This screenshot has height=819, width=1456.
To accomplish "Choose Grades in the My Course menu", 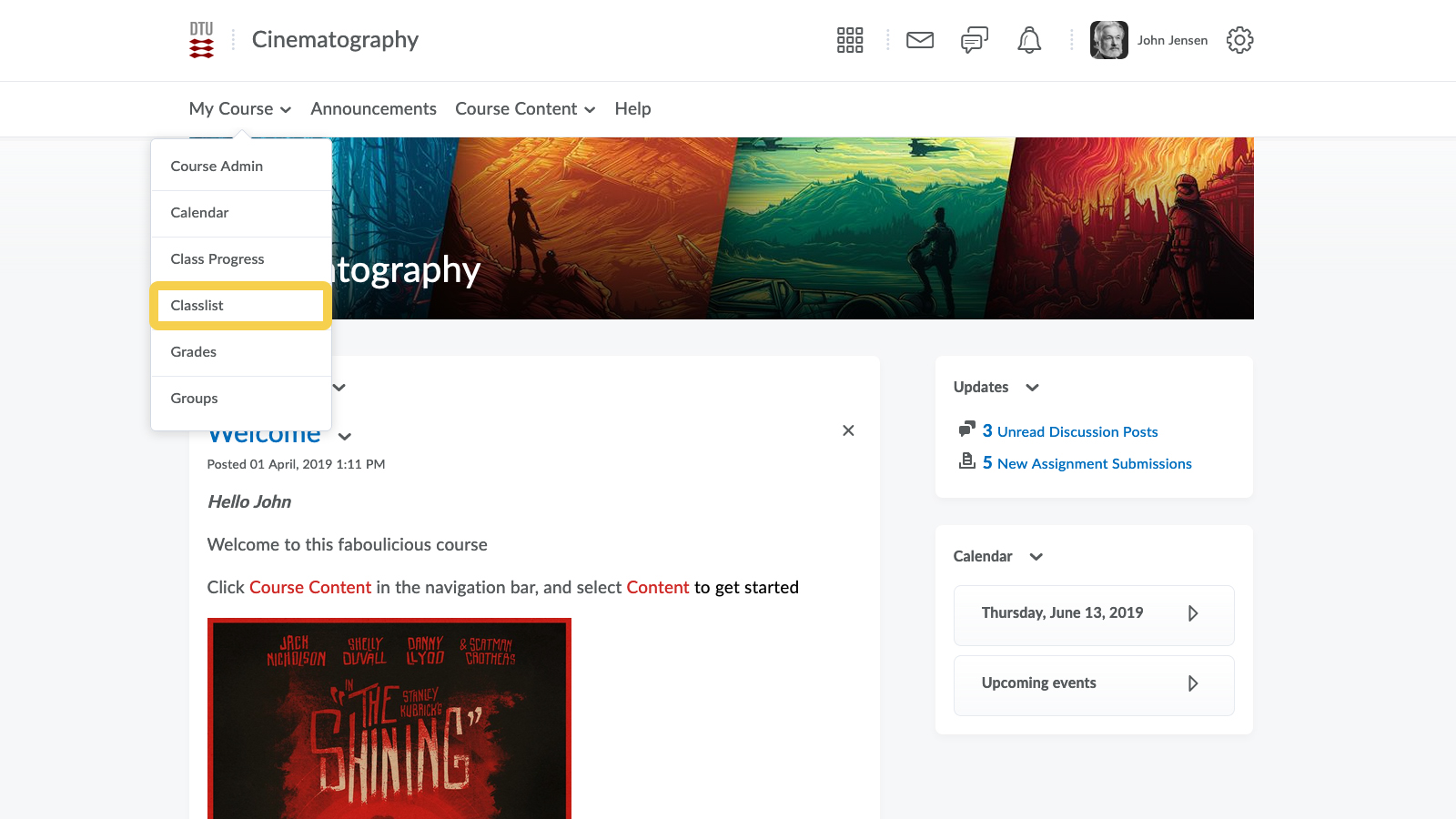I will 194,352.
